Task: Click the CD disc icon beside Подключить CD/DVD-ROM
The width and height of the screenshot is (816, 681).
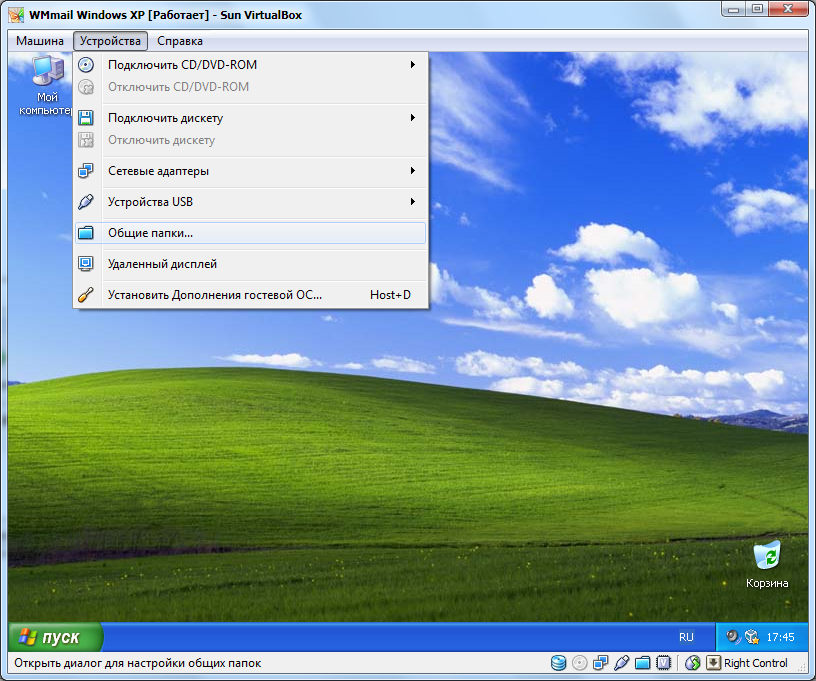Action: 86,65
